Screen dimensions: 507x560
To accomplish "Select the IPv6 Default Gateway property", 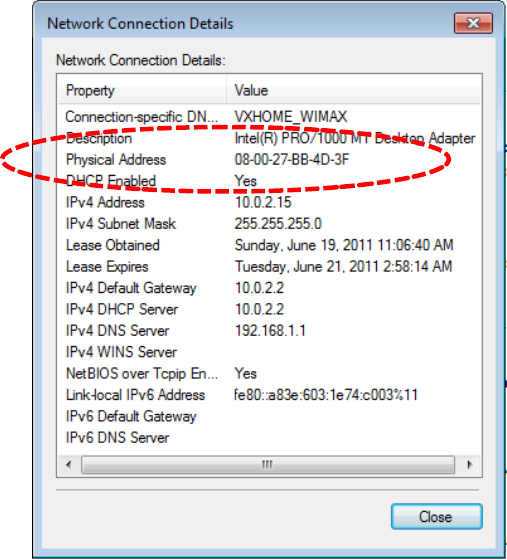I will 131,417.
